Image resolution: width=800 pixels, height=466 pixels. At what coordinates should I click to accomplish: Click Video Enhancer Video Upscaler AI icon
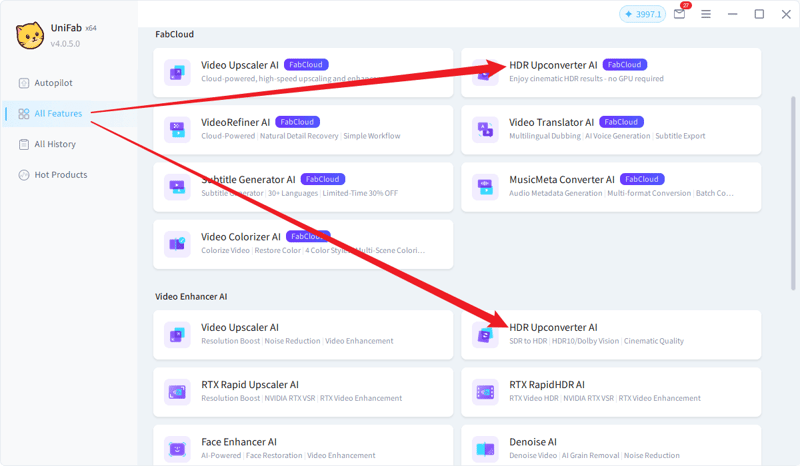click(x=177, y=335)
